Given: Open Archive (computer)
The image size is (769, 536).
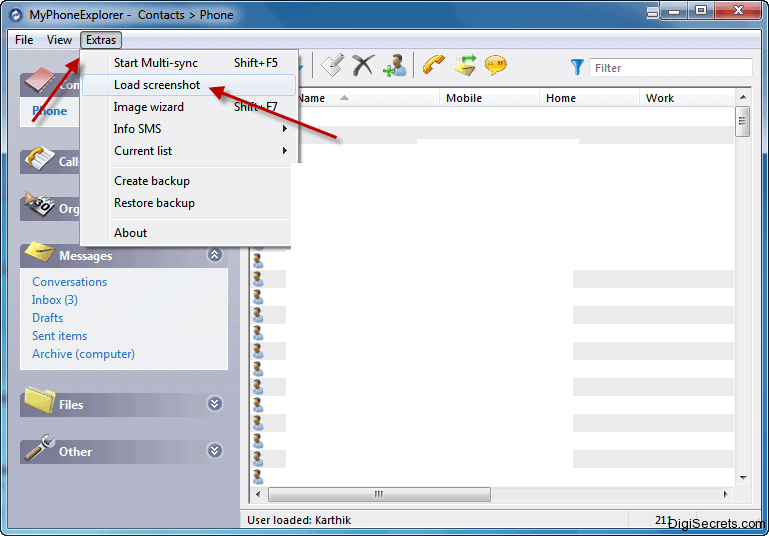Looking at the screenshot, I should click(83, 354).
